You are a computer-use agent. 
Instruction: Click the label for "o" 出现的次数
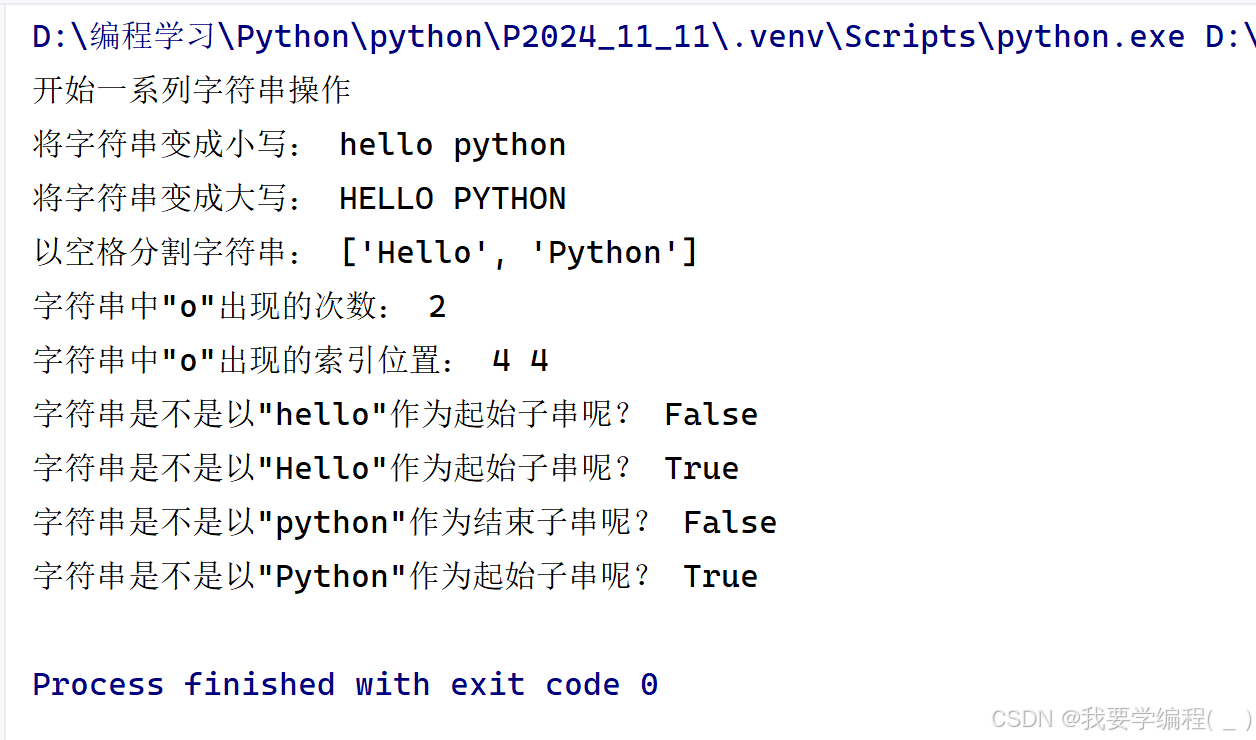tap(213, 307)
